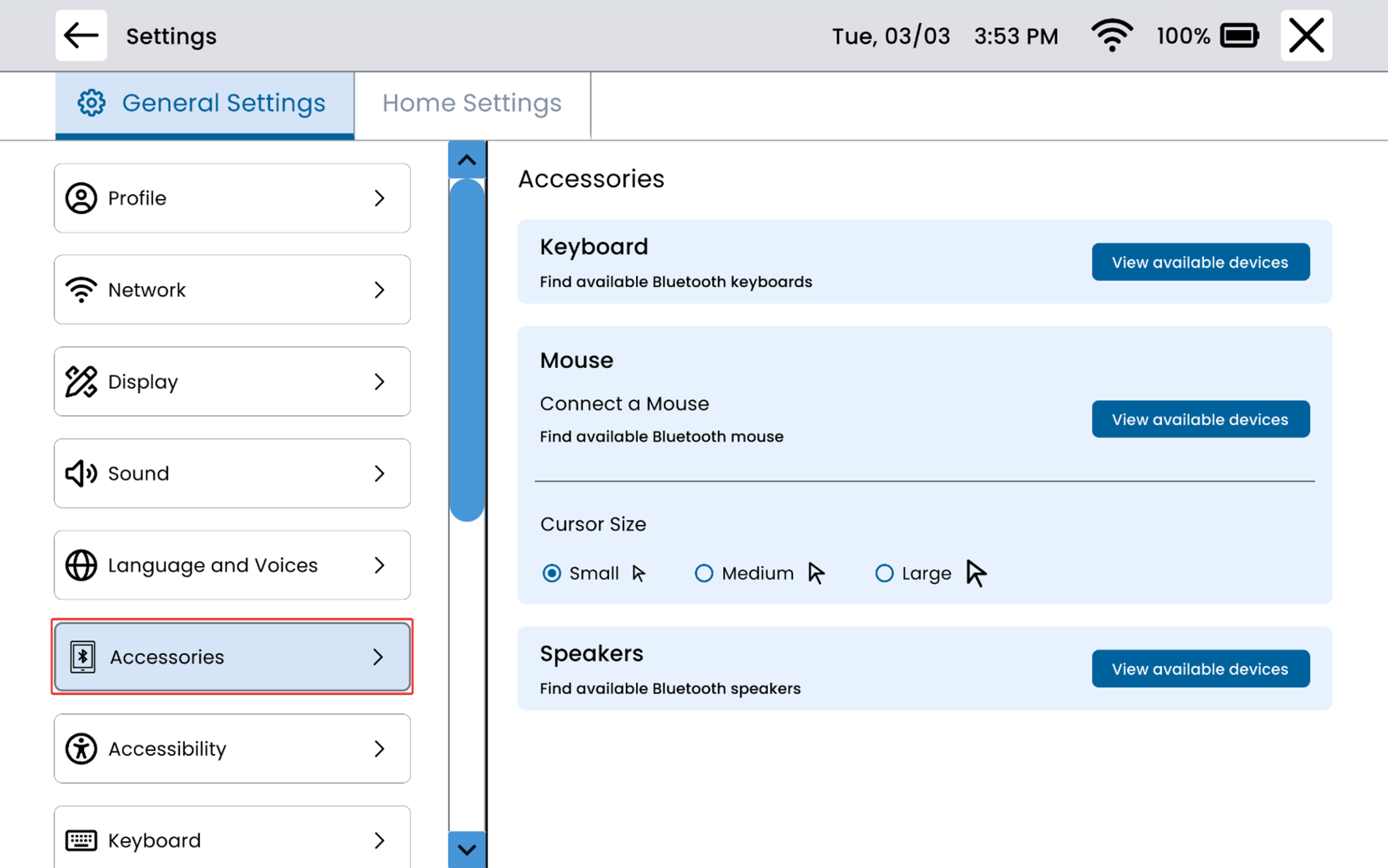The image size is (1388, 868).
Task: View available devices for Speakers
Action: click(x=1200, y=669)
